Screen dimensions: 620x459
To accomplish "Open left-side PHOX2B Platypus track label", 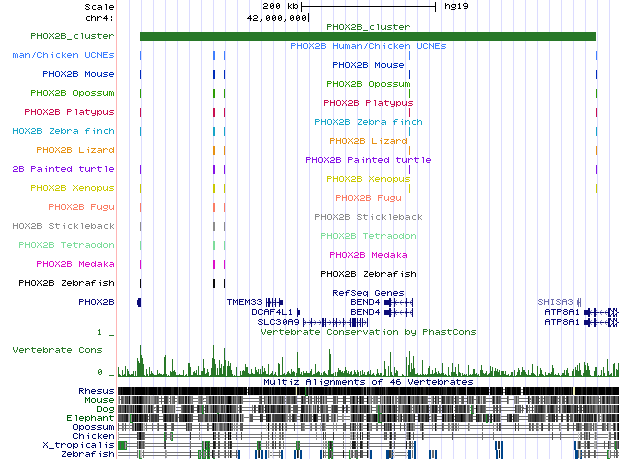I will pyautogui.click(x=69, y=112).
